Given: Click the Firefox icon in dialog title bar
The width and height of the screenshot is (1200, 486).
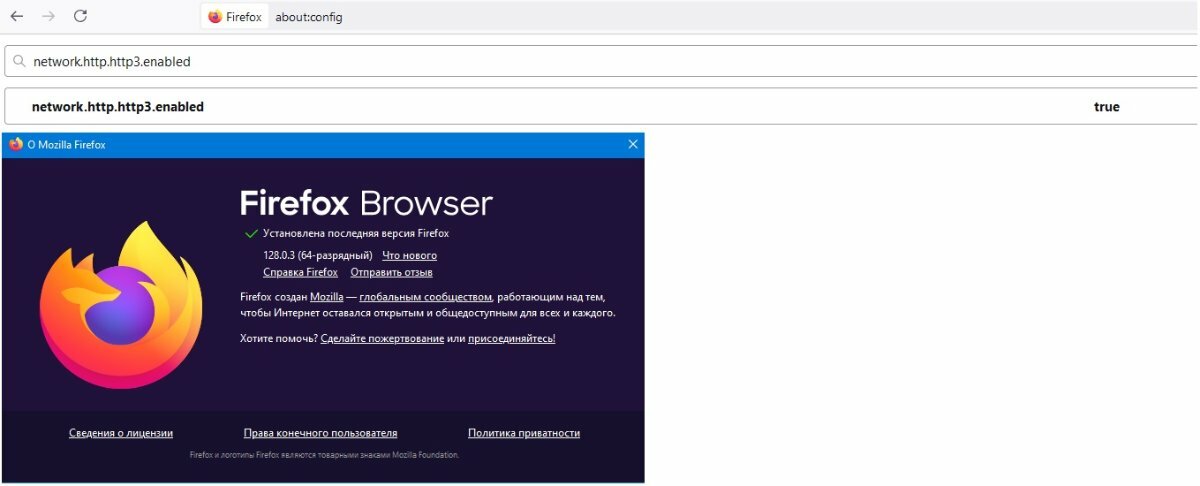Looking at the screenshot, I should (15, 145).
